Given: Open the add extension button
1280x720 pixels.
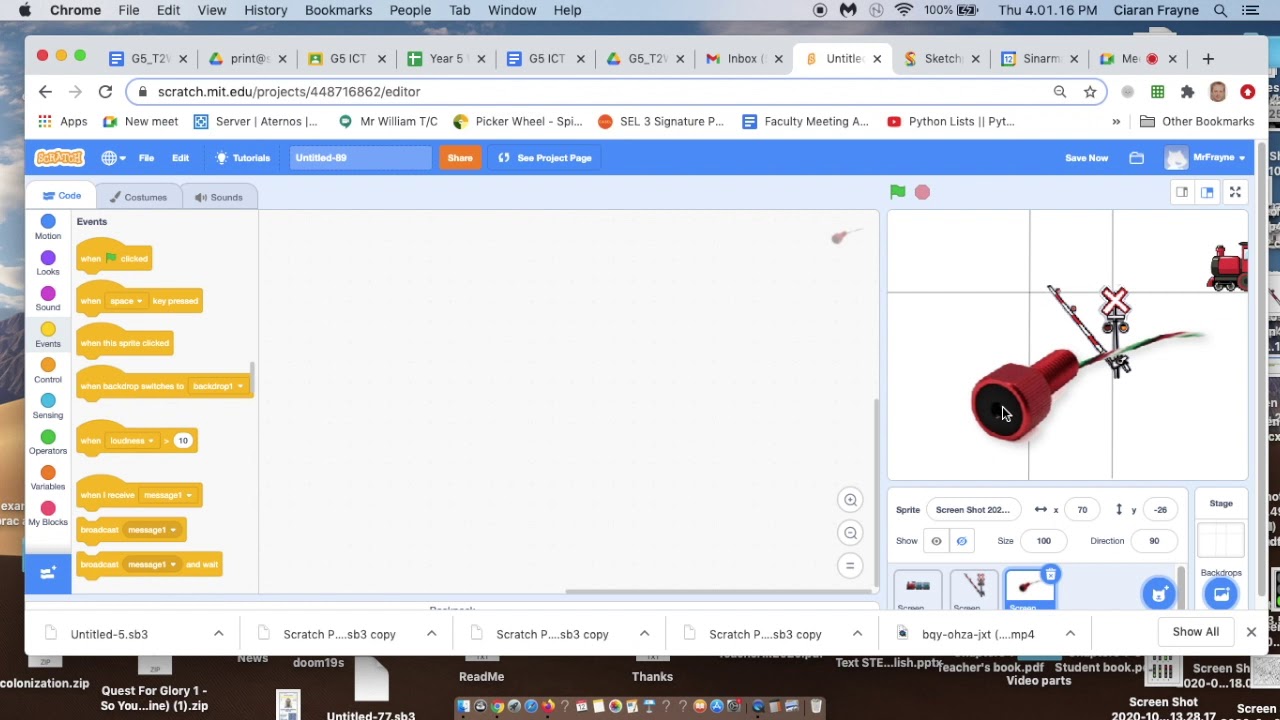Looking at the screenshot, I should (x=47, y=573).
